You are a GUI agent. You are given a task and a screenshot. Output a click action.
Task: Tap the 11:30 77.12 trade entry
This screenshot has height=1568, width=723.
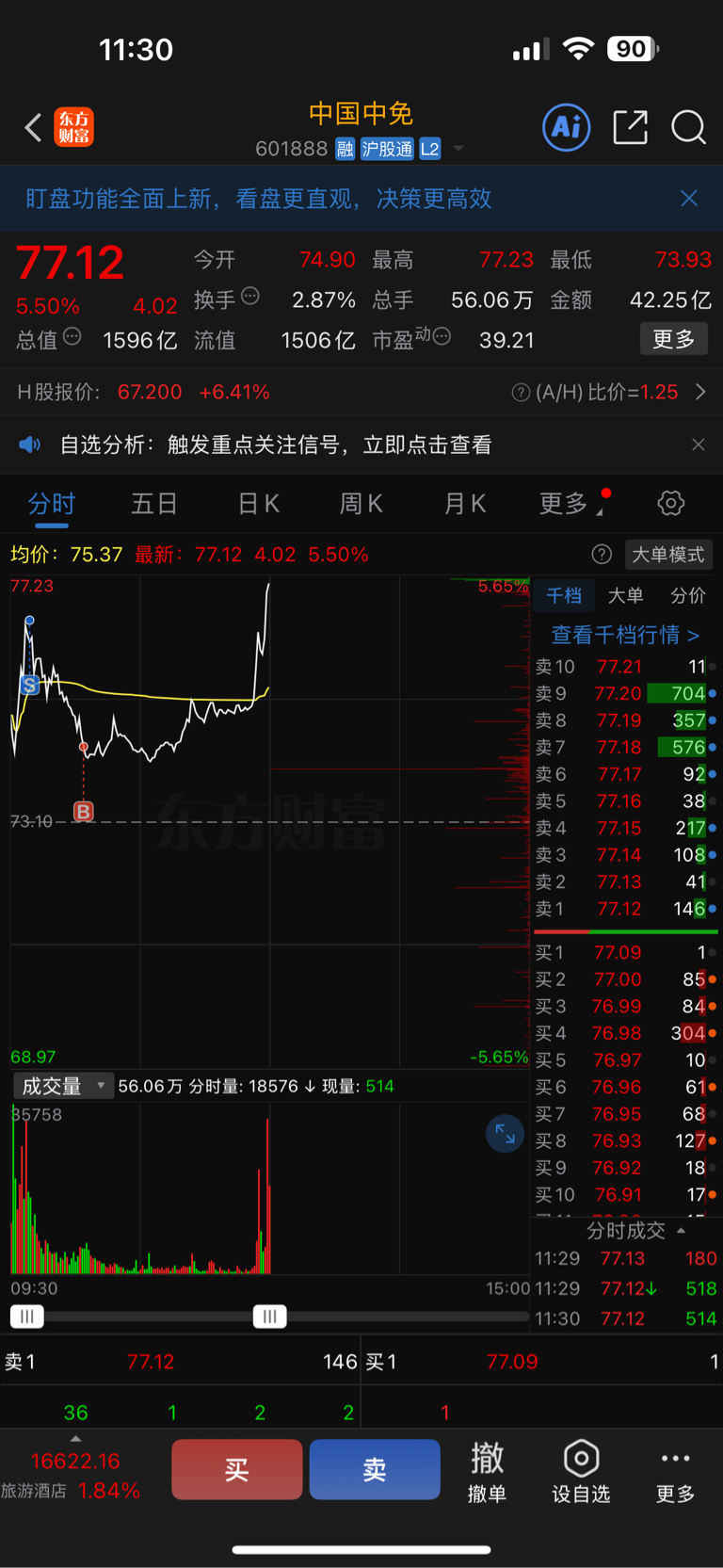(x=626, y=1318)
